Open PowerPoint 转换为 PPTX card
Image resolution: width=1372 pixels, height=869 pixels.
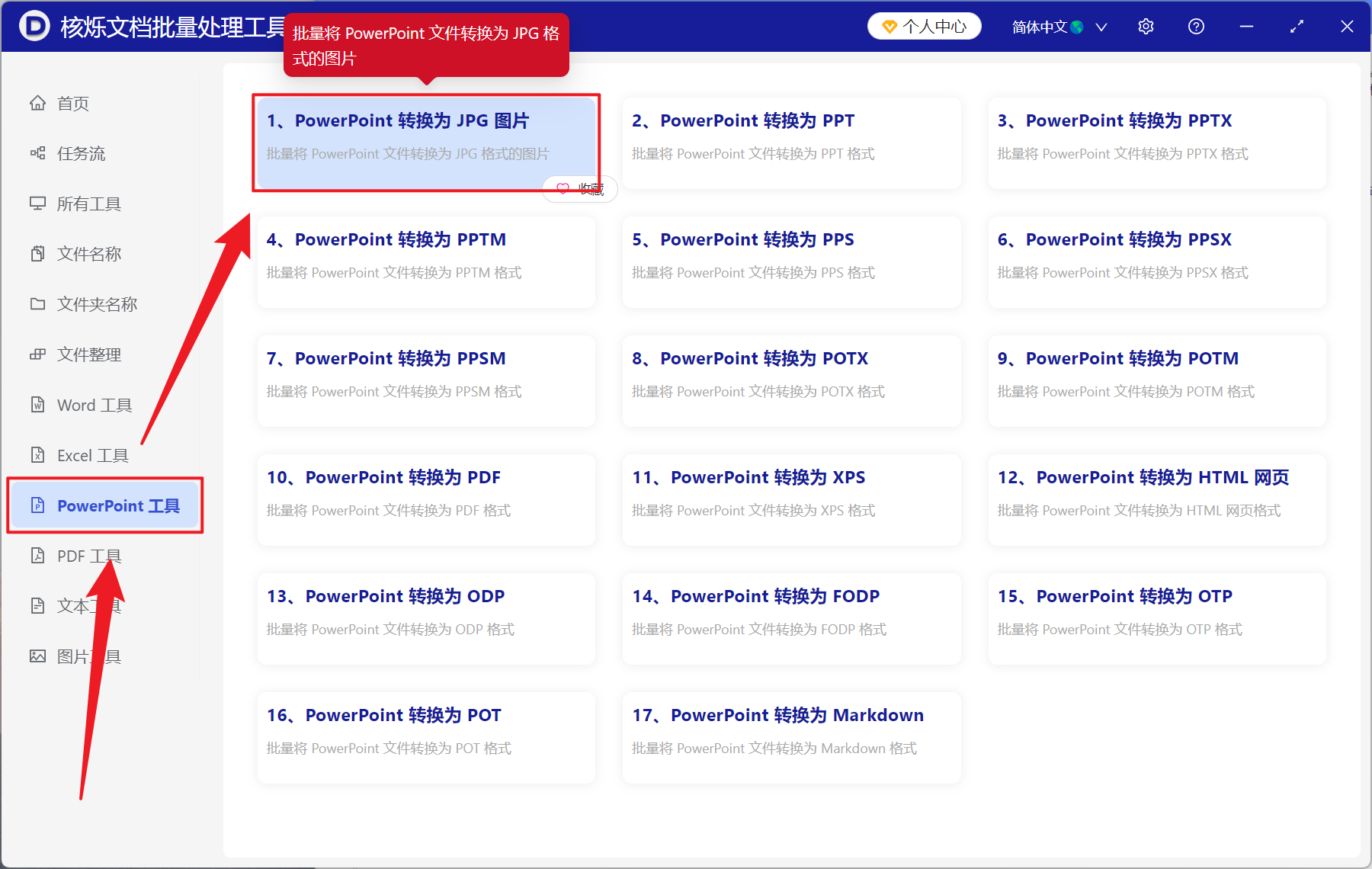click(x=1157, y=143)
